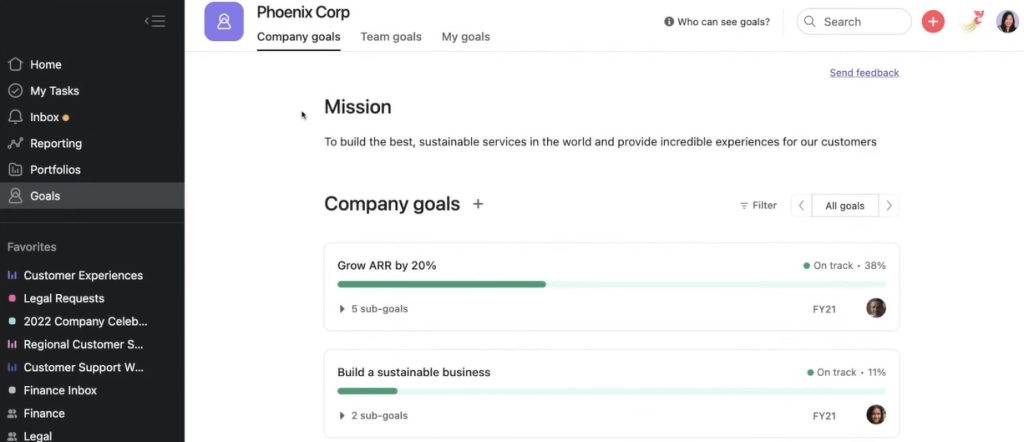
Task: Click the Home icon in the sidebar
Action: (15, 64)
